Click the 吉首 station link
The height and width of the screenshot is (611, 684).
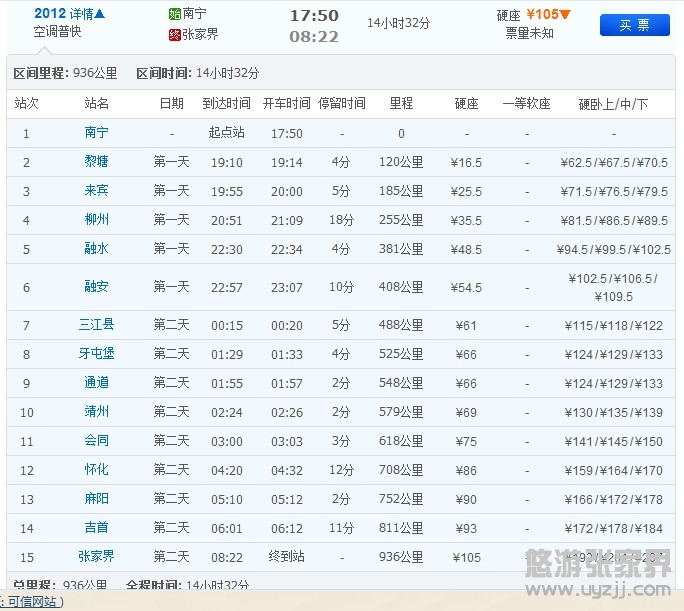tap(97, 528)
